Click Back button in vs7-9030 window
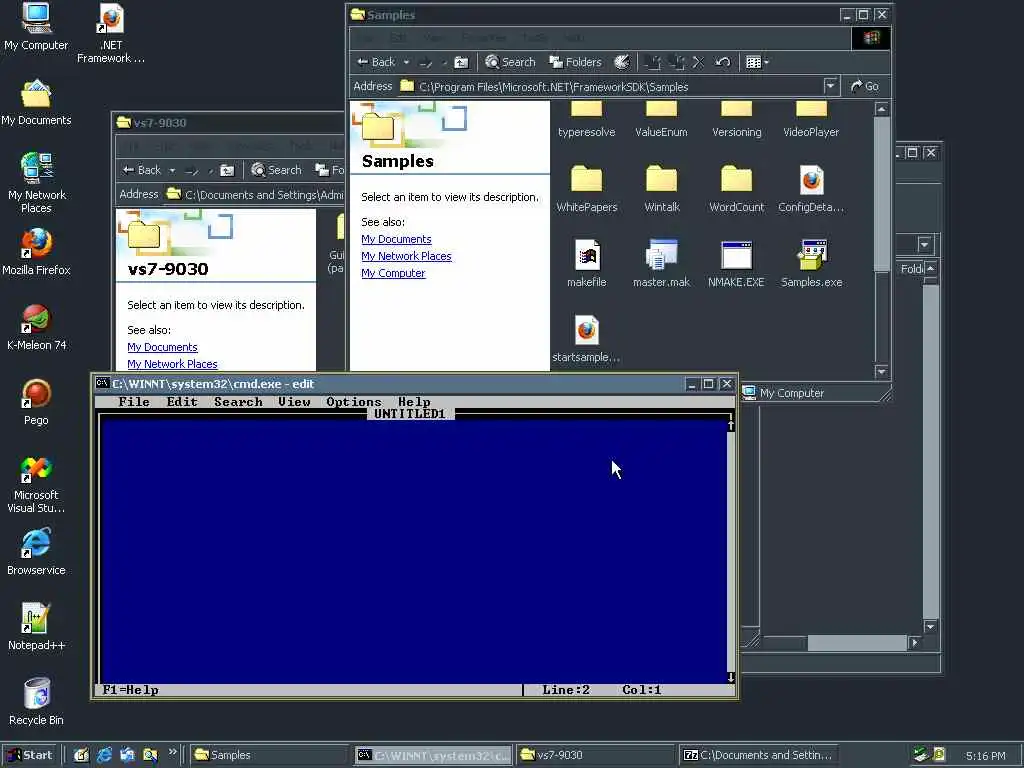Image resolution: width=1024 pixels, height=768 pixels. pos(142,170)
